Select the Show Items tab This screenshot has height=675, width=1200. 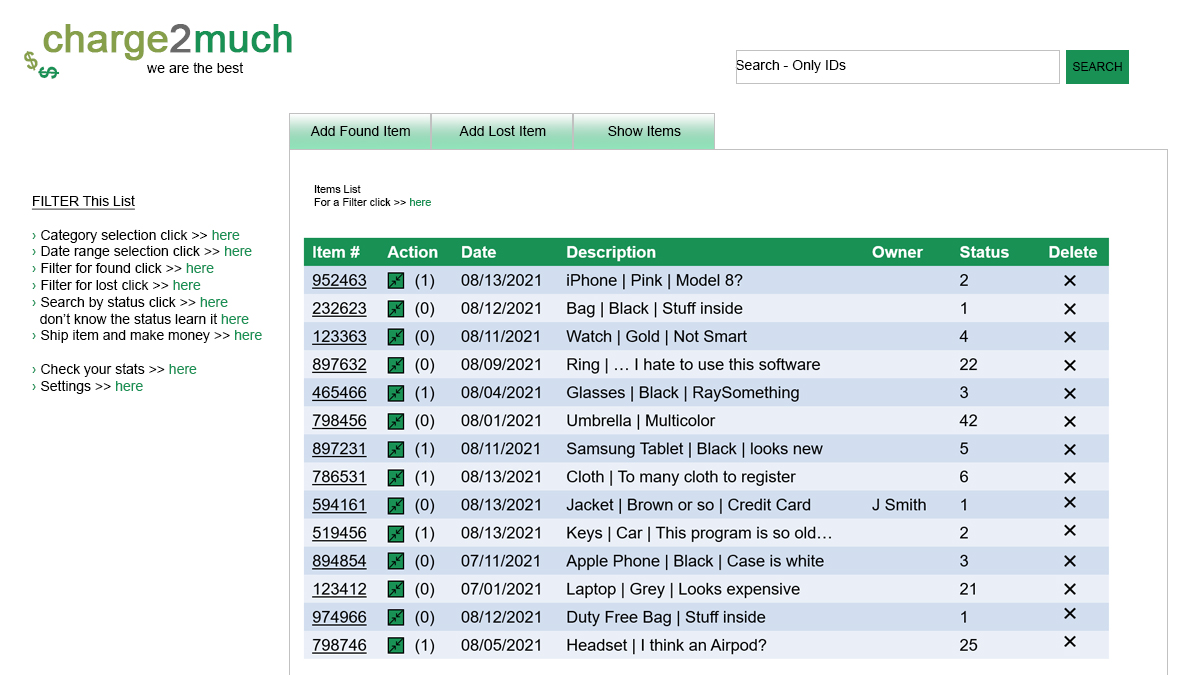[644, 131]
